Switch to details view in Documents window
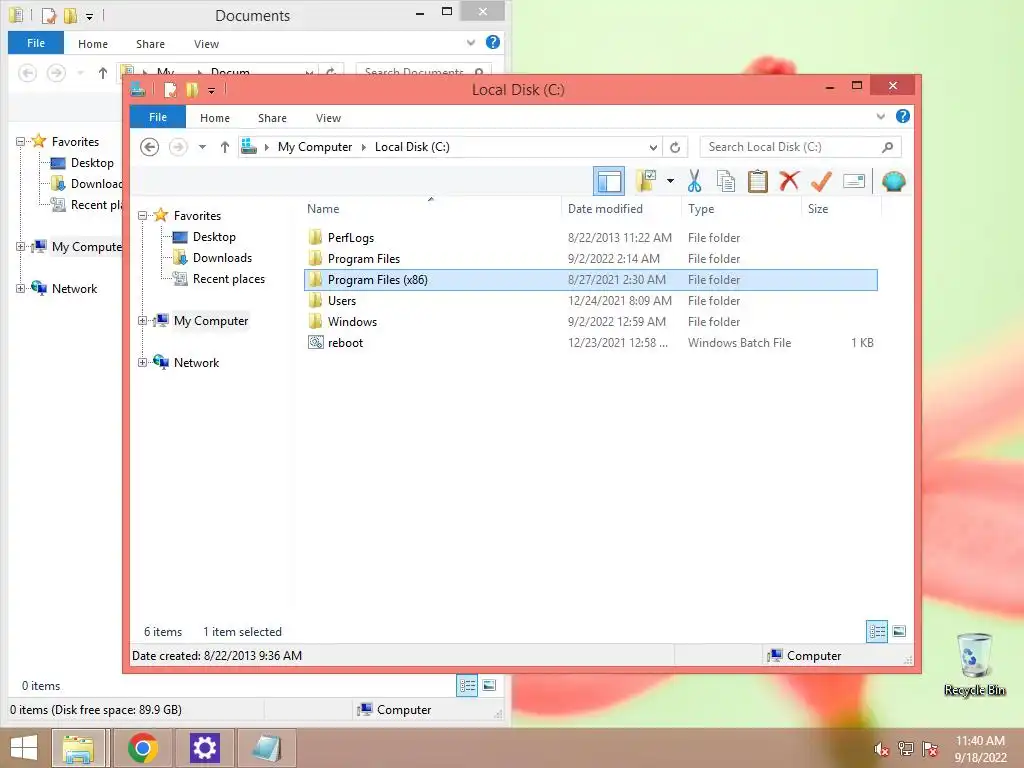1024x768 pixels. [x=467, y=686]
